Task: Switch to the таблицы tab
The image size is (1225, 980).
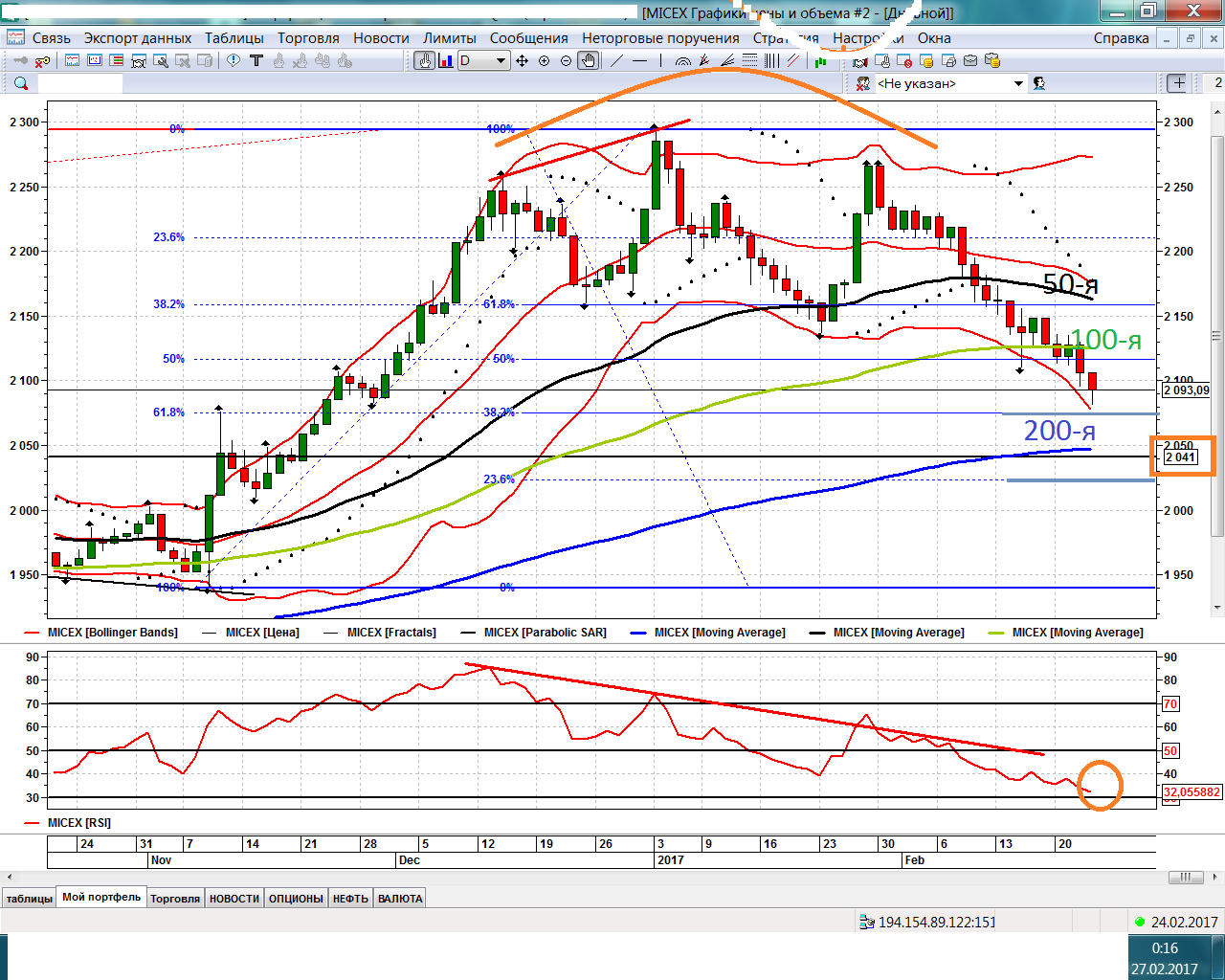Action: click(x=30, y=899)
